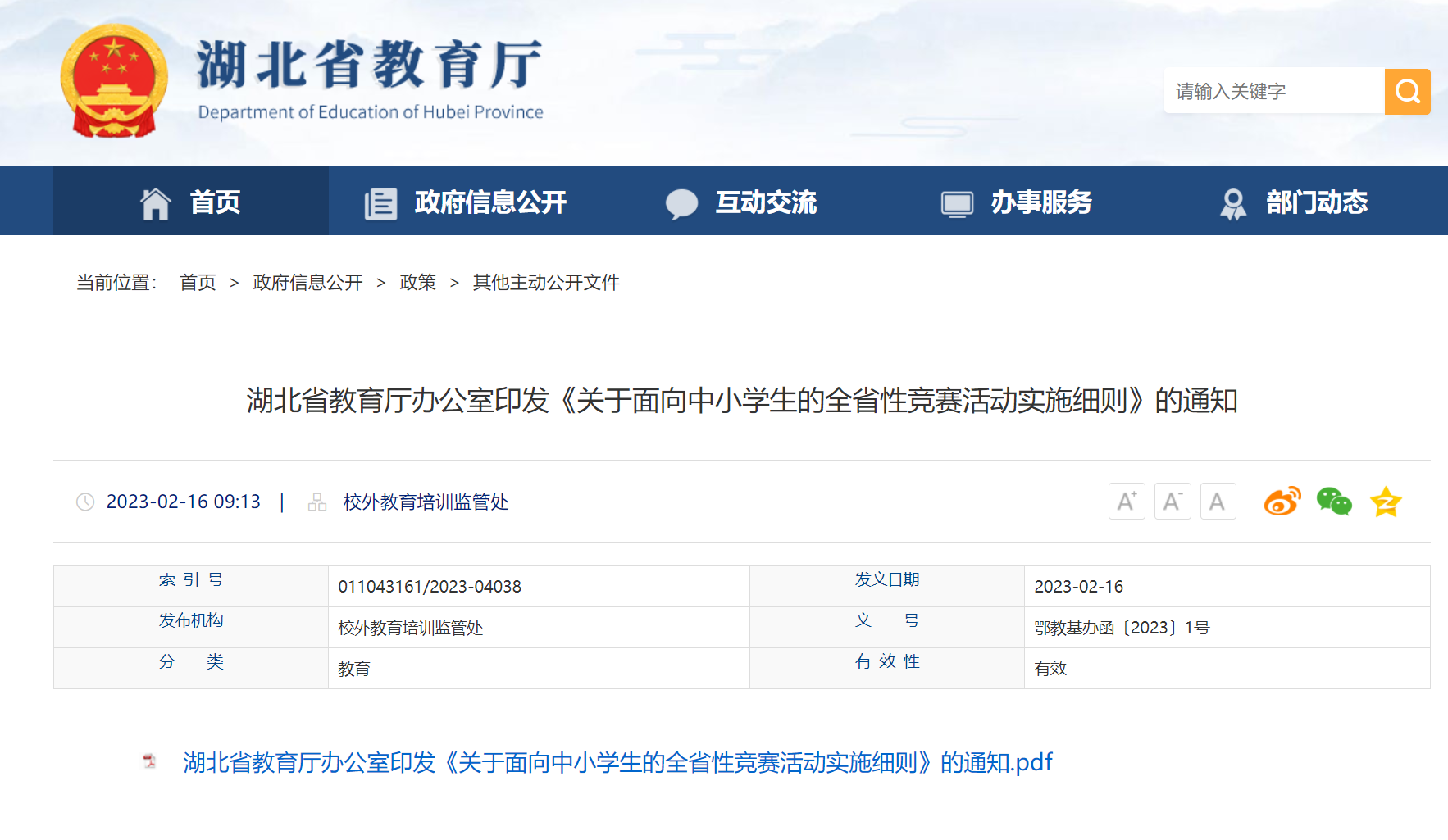This screenshot has height=840, width=1448.
Task: Click Department of Education of Hubei Province text
Action: coord(371,112)
